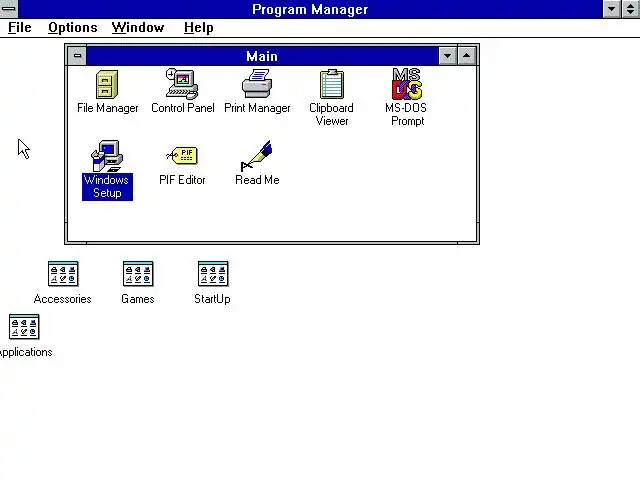Open the Help menu
This screenshot has width=640, height=480.
(x=198, y=28)
